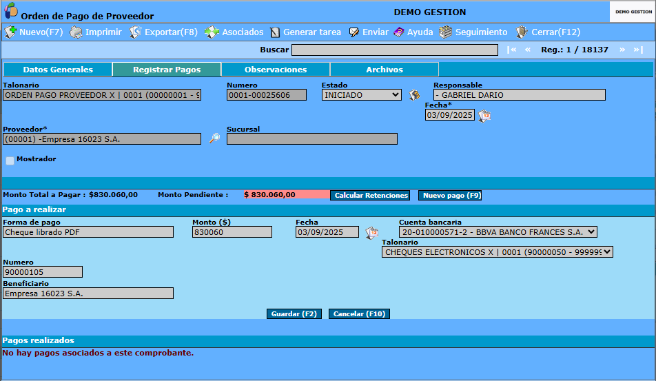Open the Archivos tab
The width and height of the screenshot is (656, 381).
(384, 69)
